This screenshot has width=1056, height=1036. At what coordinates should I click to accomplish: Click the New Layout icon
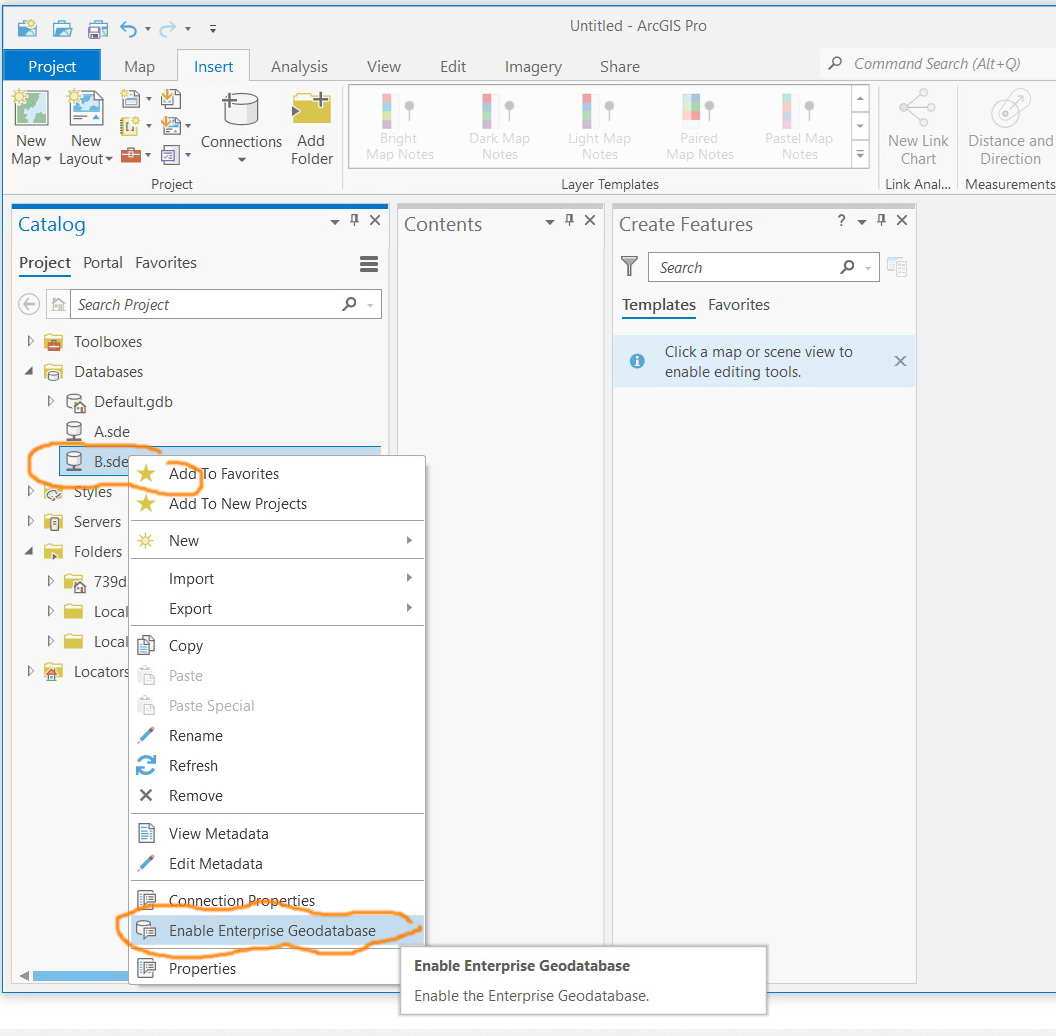[86, 108]
